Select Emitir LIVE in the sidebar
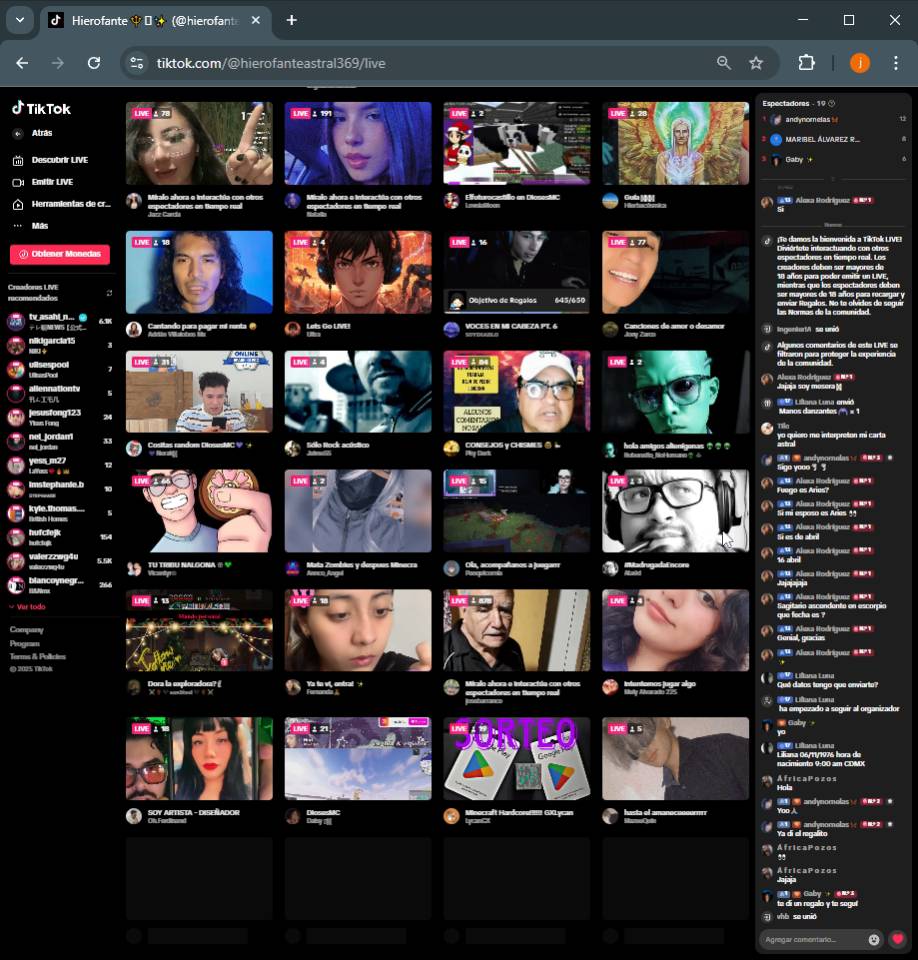The width and height of the screenshot is (918, 960). [x=51, y=182]
